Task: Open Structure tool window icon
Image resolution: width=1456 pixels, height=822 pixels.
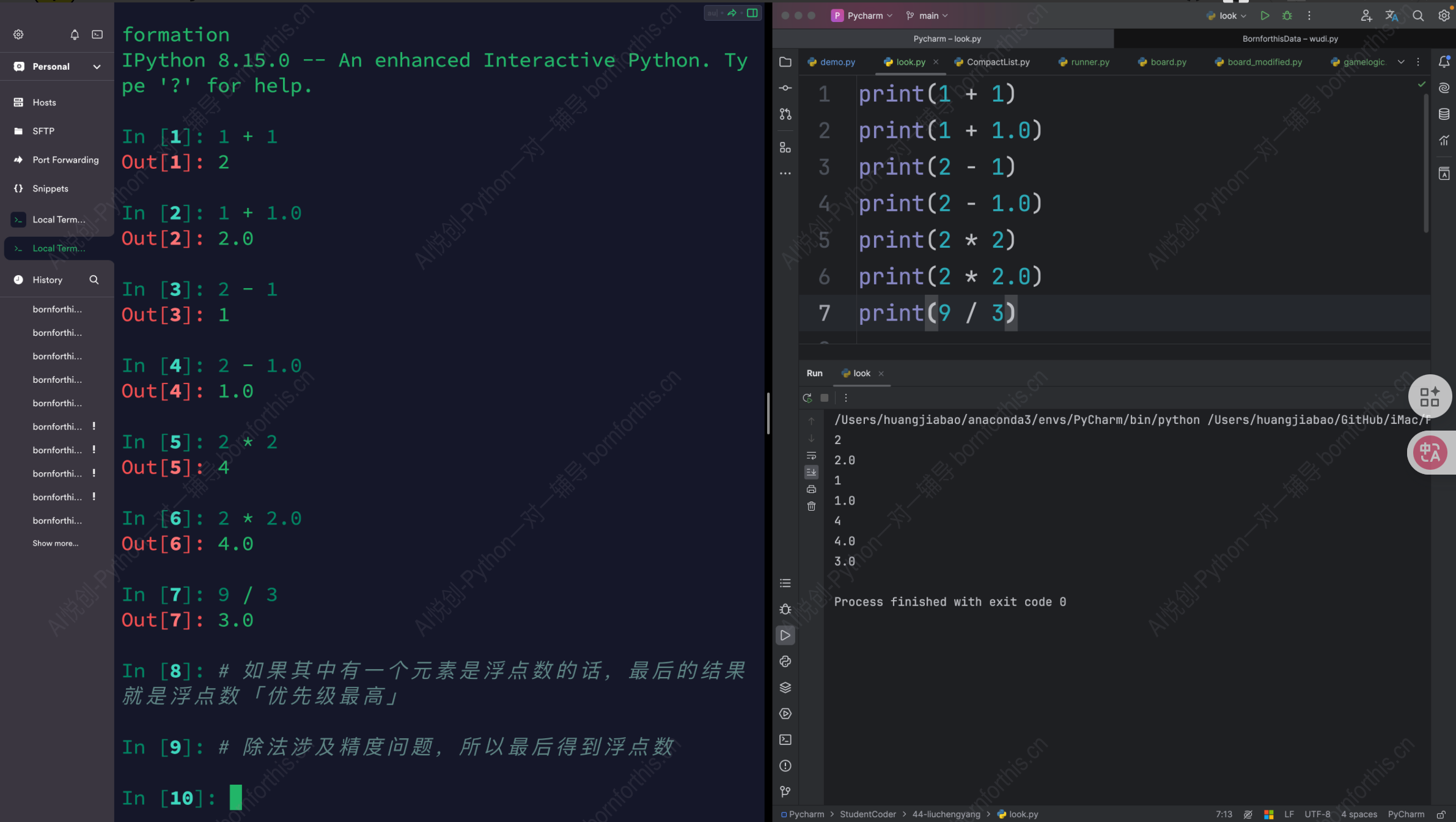Action: 785,147
